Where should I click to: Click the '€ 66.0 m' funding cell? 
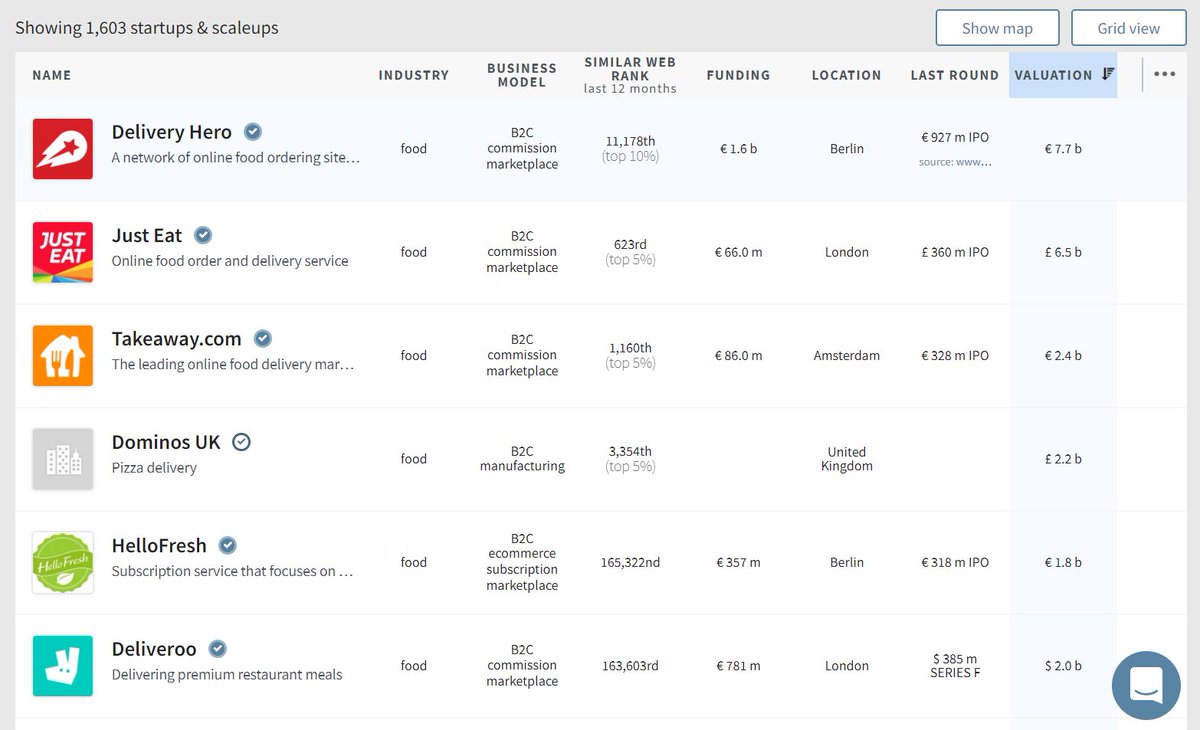pyautogui.click(x=738, y=252)
